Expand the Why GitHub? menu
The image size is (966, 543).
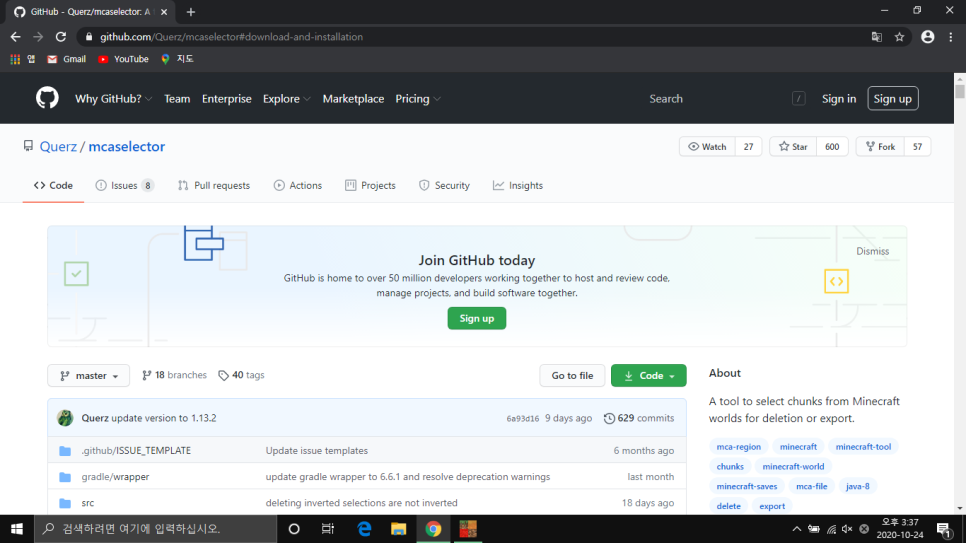pos(114,99)
